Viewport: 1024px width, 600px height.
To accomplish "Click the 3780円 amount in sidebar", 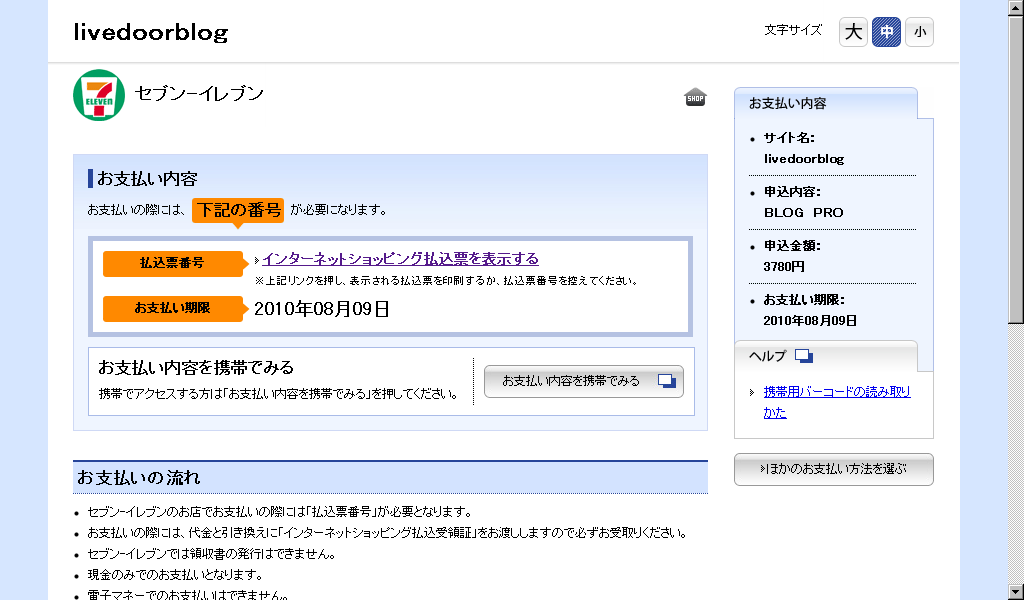I will (x=784, y=266).
